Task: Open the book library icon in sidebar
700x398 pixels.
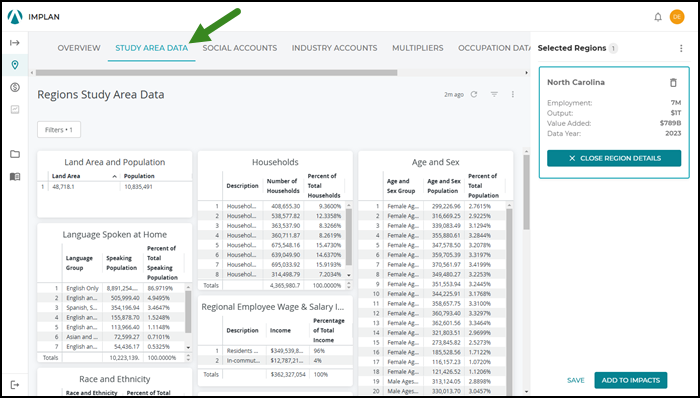Action: coord(15,177)
